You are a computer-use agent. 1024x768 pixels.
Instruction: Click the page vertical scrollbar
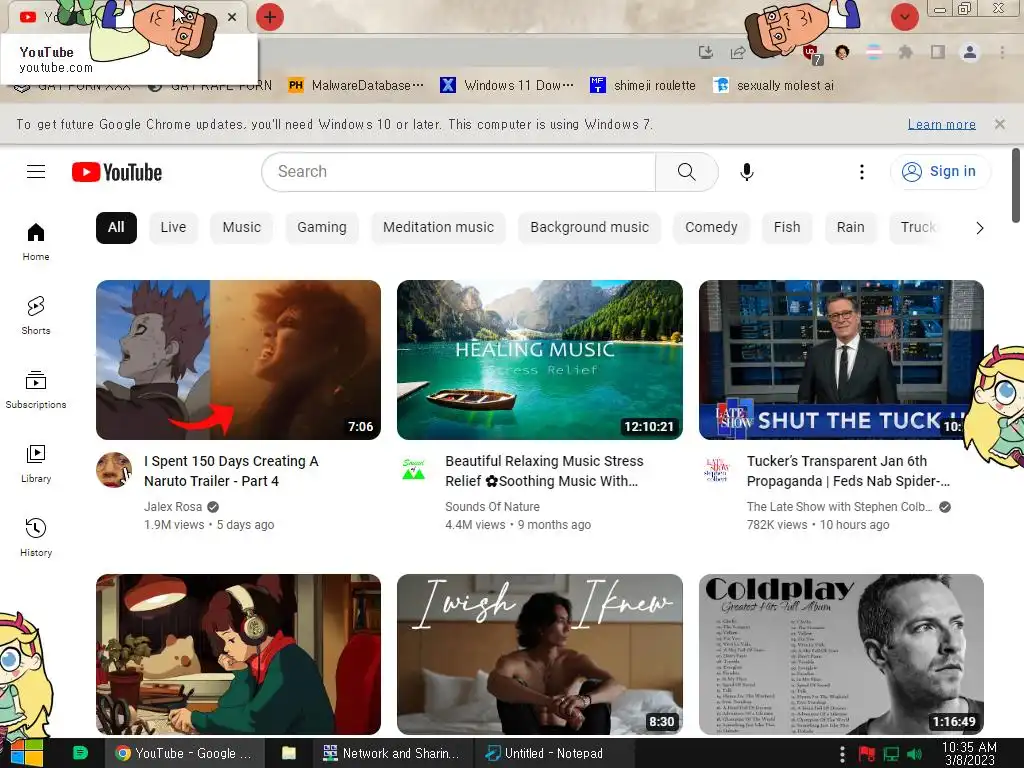tap(1016, 185)
